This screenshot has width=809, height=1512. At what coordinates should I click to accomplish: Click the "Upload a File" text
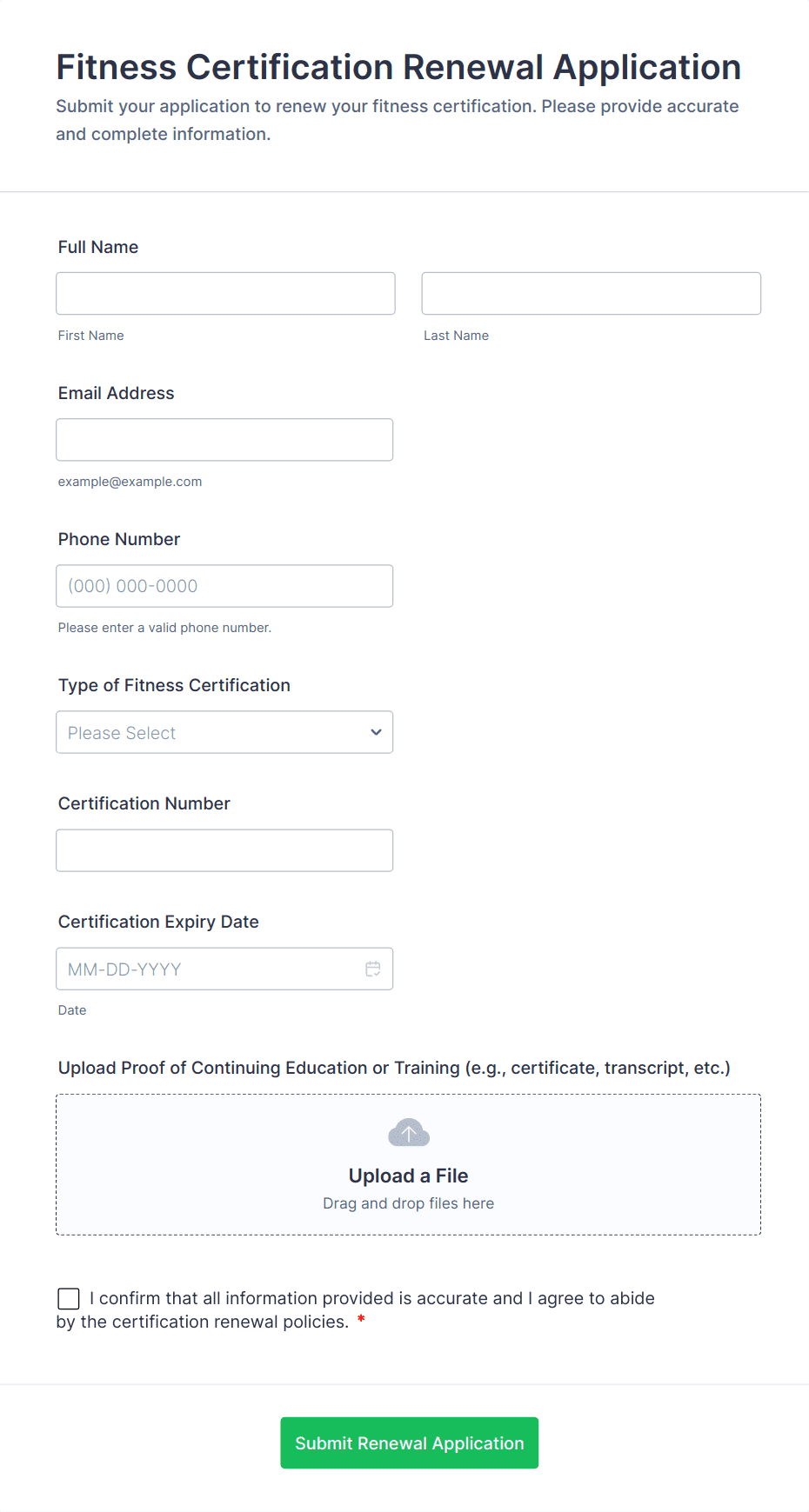[x=409, y=1176]
